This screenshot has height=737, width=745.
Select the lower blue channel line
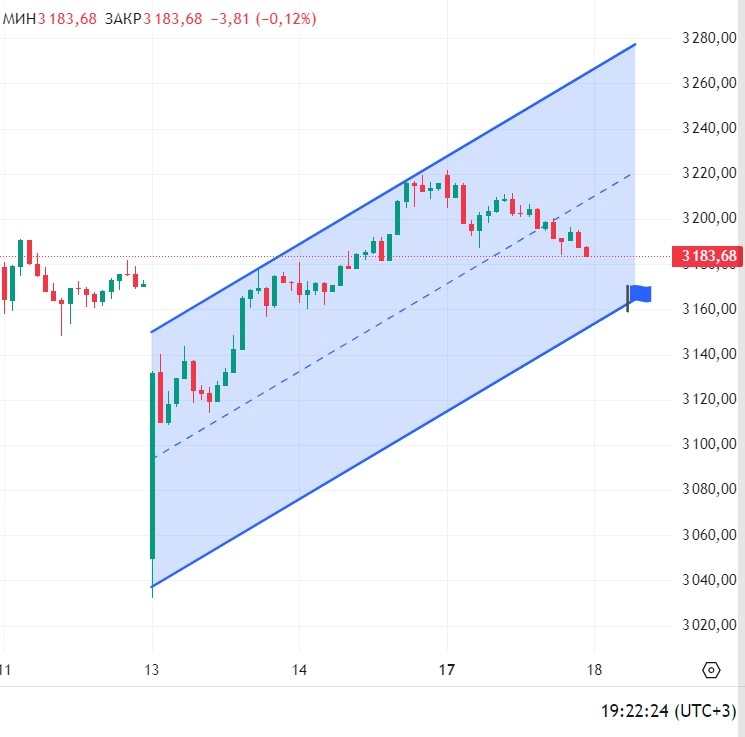coord(390,446)
